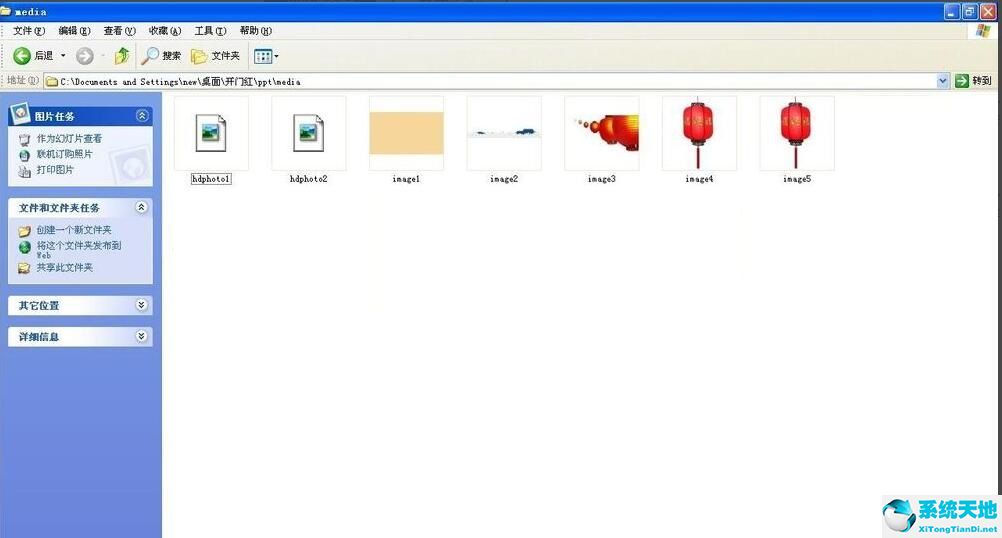1002x538 pixels.
Task: Click the Back arrow toolbar icon
Action: [x=22, y=56]
